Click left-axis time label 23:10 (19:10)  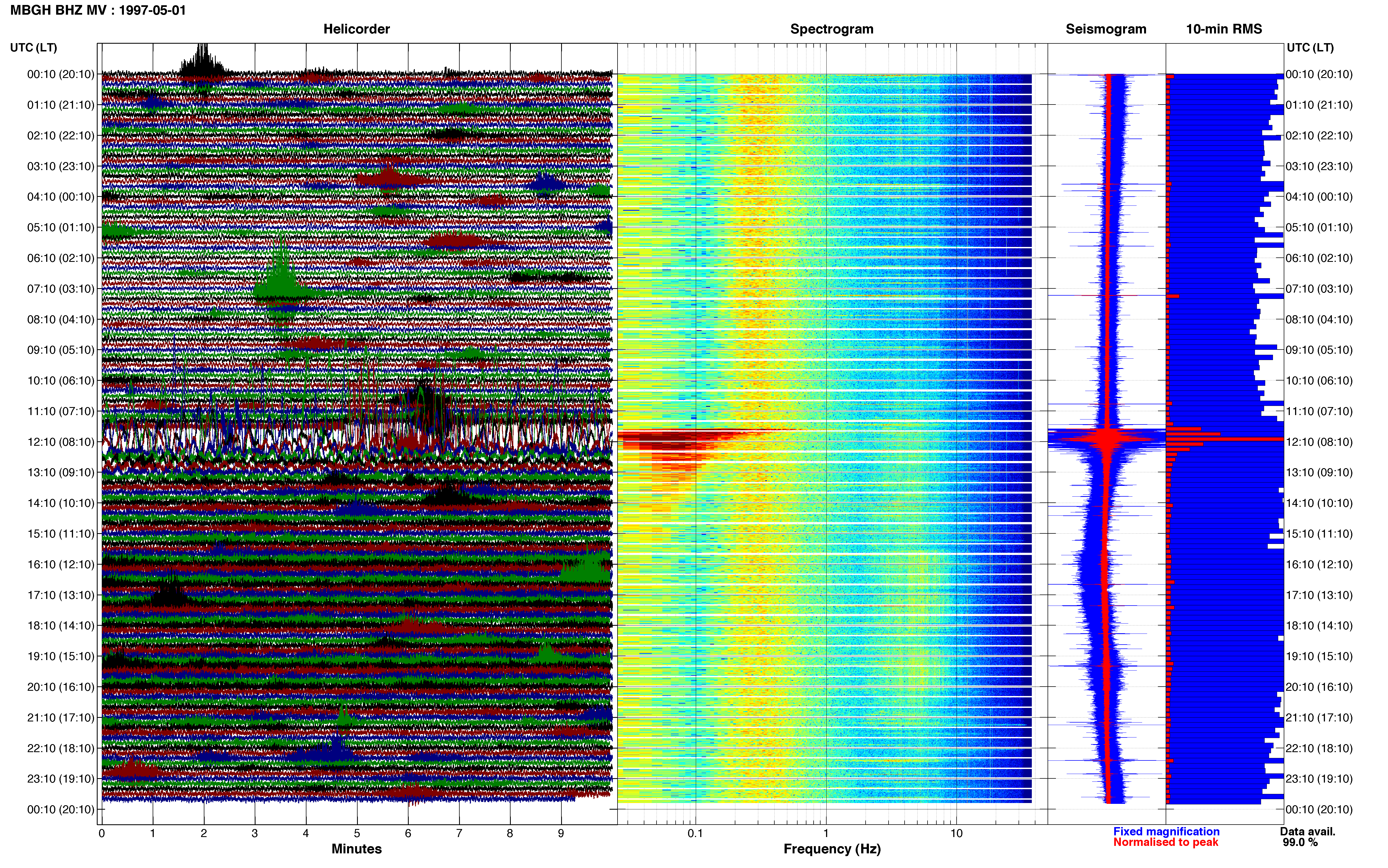[61, 779]
